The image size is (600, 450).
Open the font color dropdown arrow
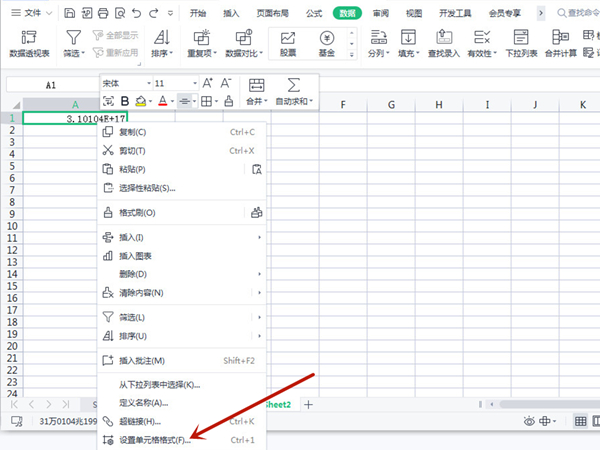(172, 101)
